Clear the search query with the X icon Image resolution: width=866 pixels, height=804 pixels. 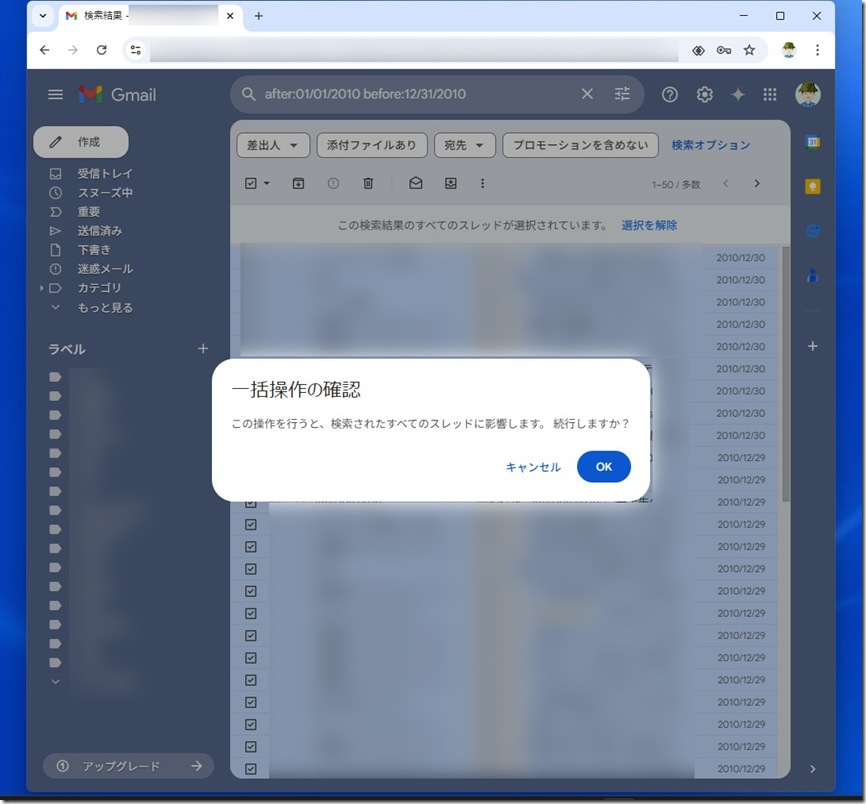[x=587, y=94]
